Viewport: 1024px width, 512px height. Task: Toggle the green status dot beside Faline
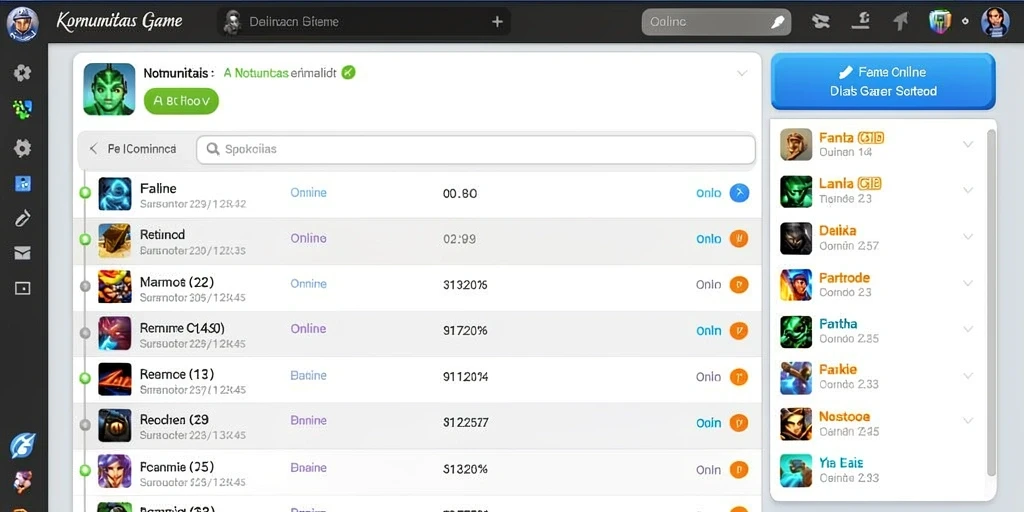click(x=84, y=193)
